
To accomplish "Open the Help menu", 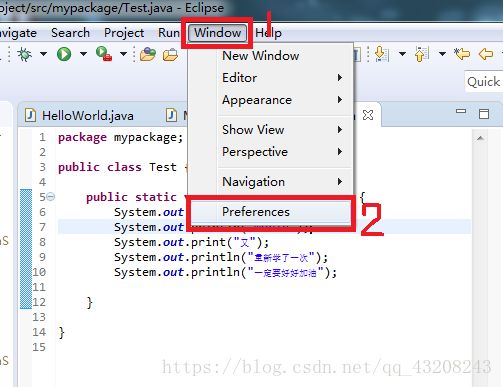I will pyautogui.click(x=268, y=33).
